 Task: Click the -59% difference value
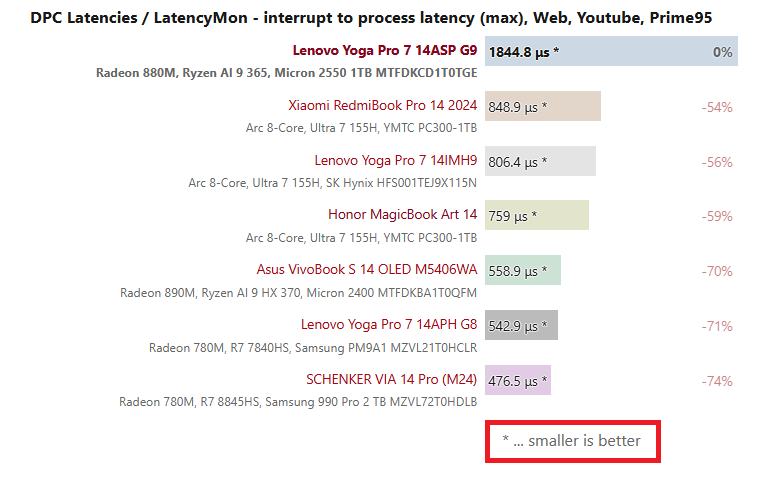point(717,216)
